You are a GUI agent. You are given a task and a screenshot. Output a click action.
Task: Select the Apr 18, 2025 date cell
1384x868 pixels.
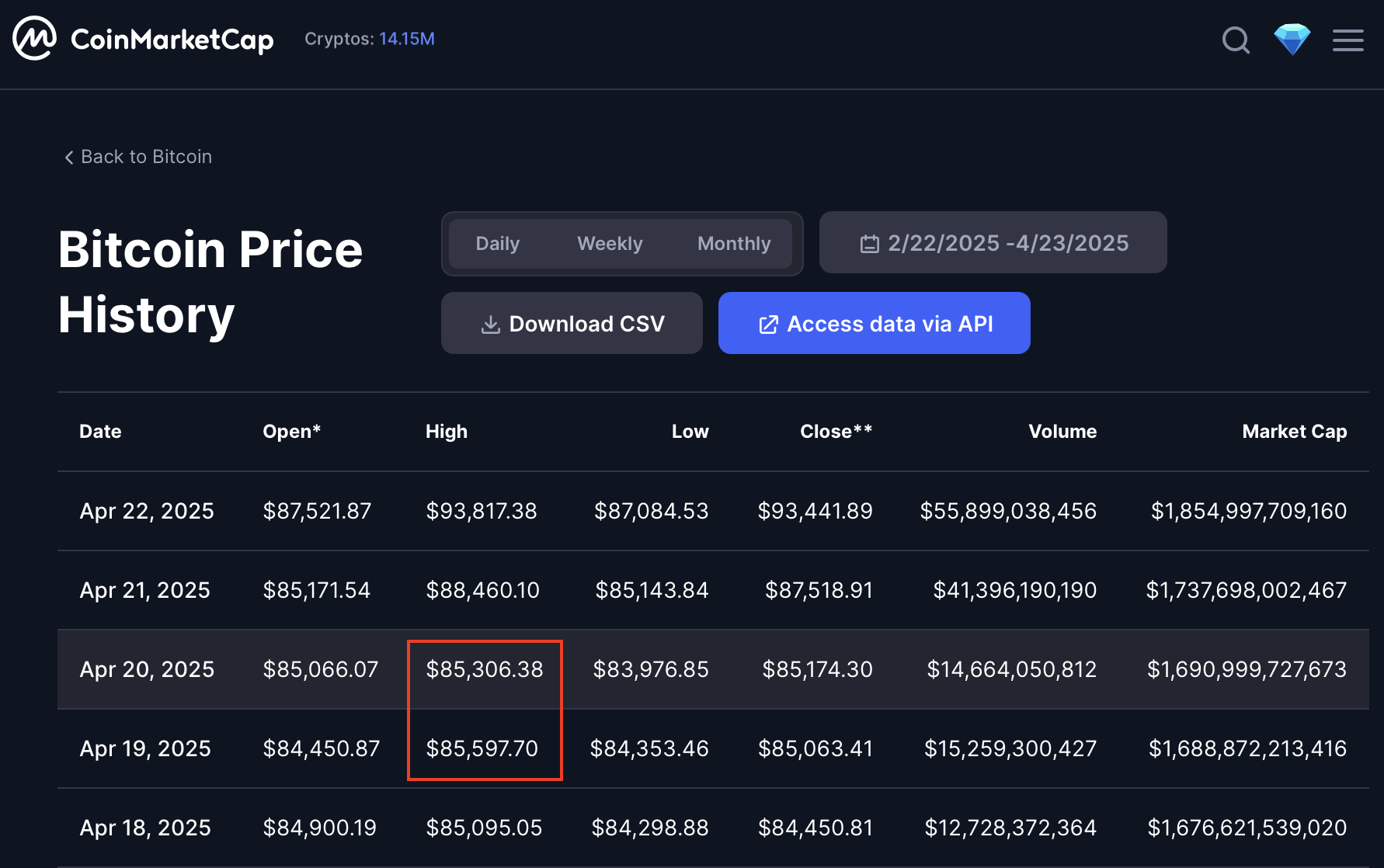point(145,828)
